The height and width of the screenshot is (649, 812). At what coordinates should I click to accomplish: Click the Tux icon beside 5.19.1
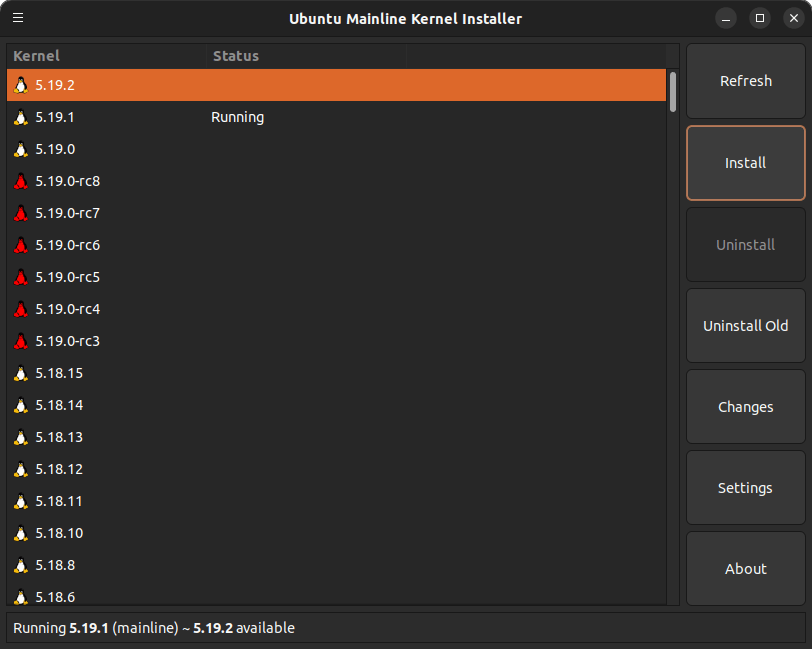click(x=21, y=117)
